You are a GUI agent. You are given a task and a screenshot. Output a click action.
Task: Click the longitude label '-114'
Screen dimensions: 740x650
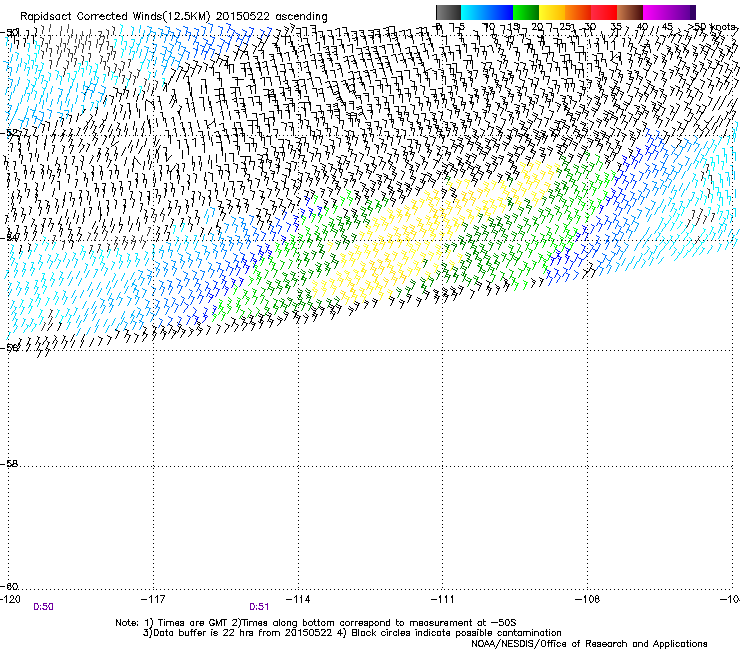click(x=298, y=599)
